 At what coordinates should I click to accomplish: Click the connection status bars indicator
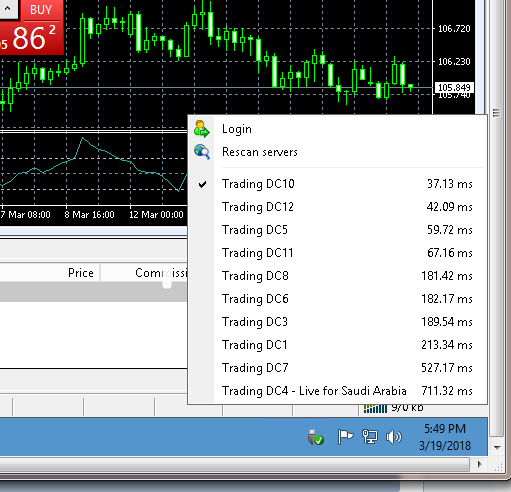[375, 408]
